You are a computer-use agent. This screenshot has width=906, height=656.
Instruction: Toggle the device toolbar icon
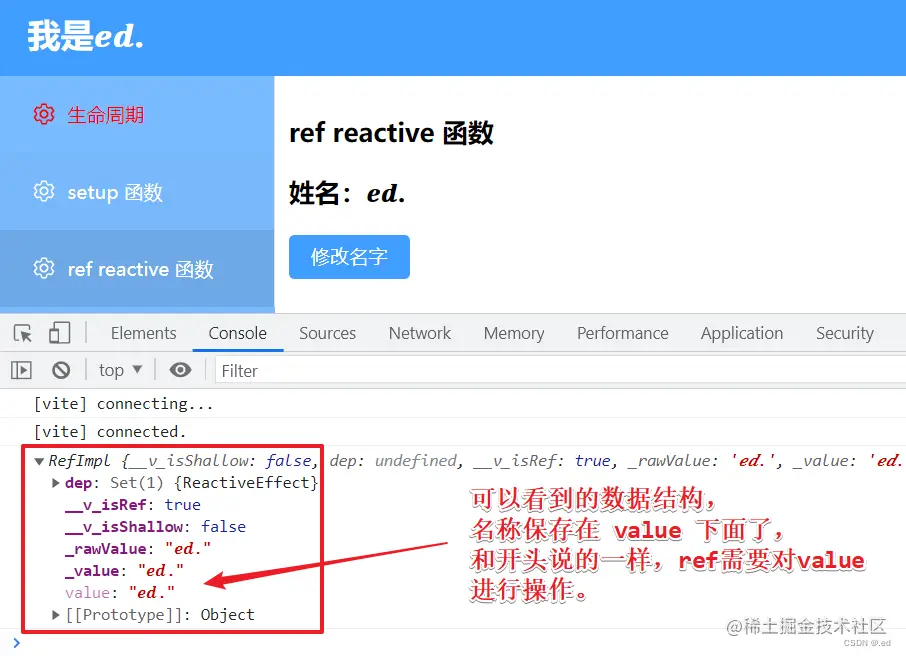(x=60, y=333)
